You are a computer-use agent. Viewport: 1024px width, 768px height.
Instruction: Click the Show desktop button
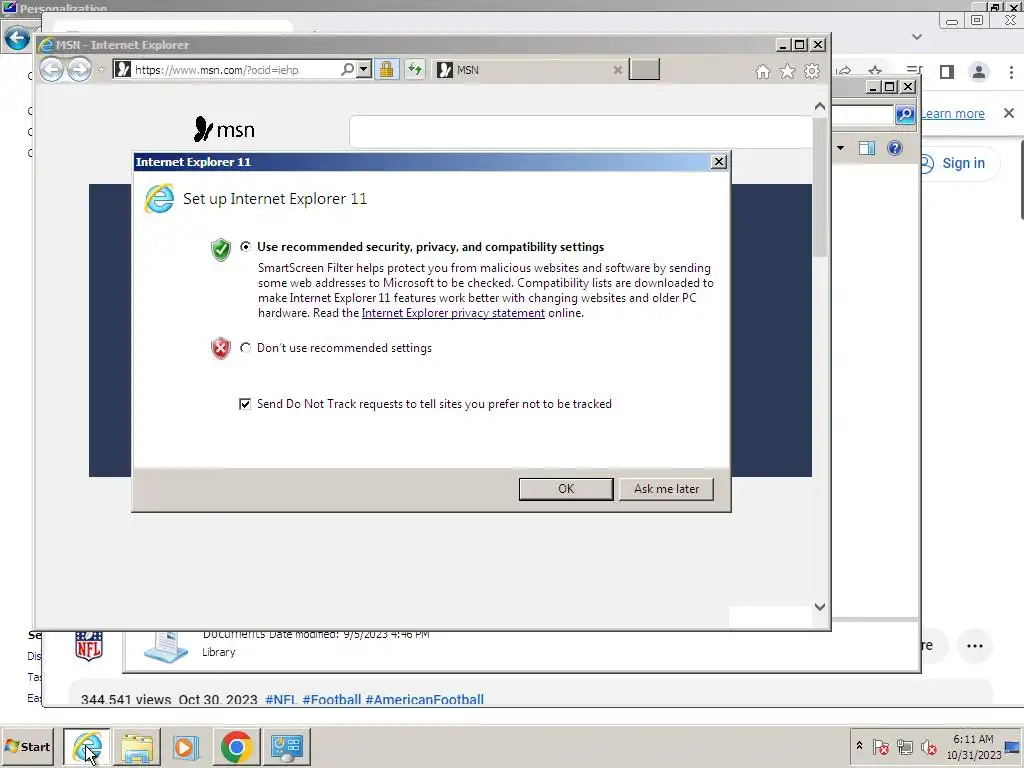(x=1013, y=746)
